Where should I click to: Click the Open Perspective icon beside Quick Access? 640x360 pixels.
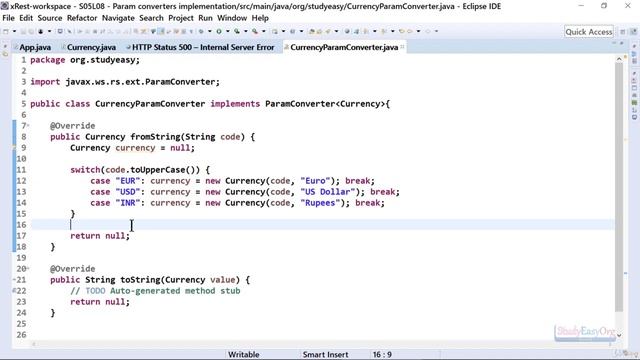[x=622, y=31]
